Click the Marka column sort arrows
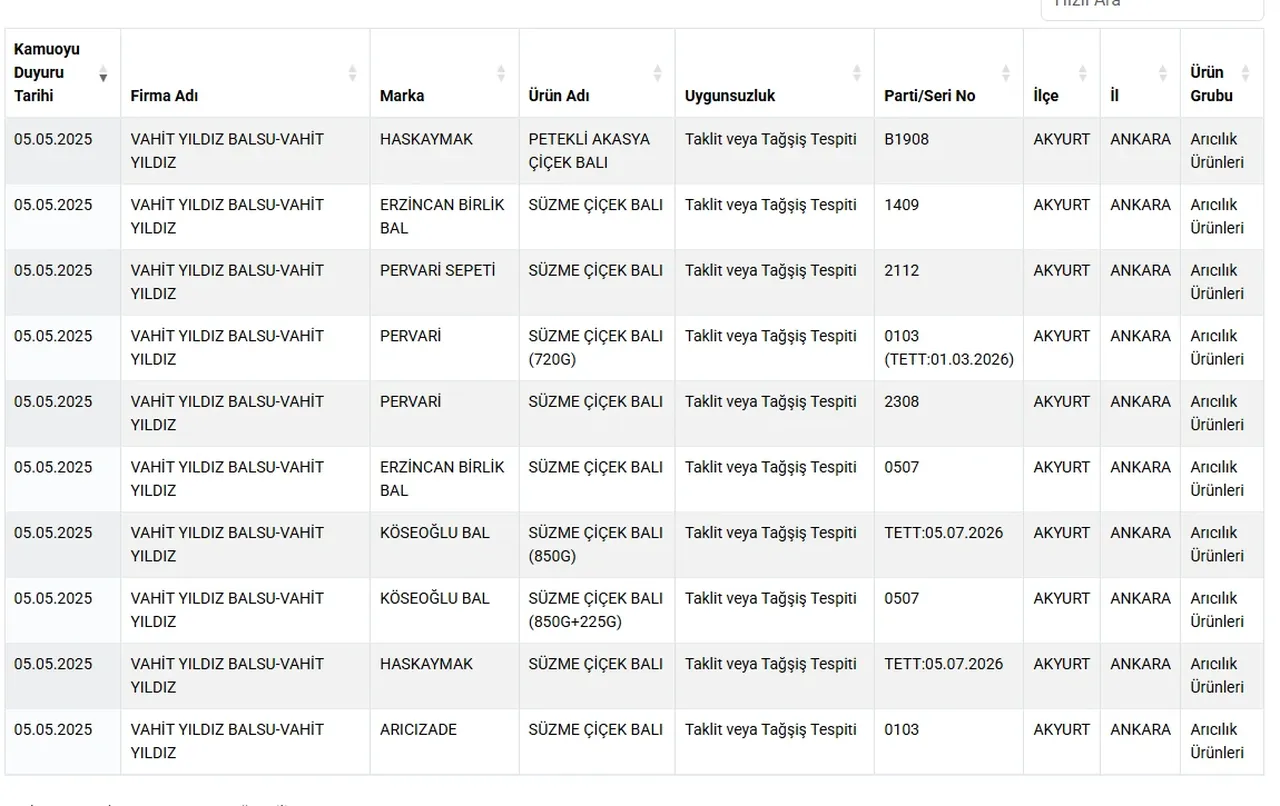 click(501, 73)
